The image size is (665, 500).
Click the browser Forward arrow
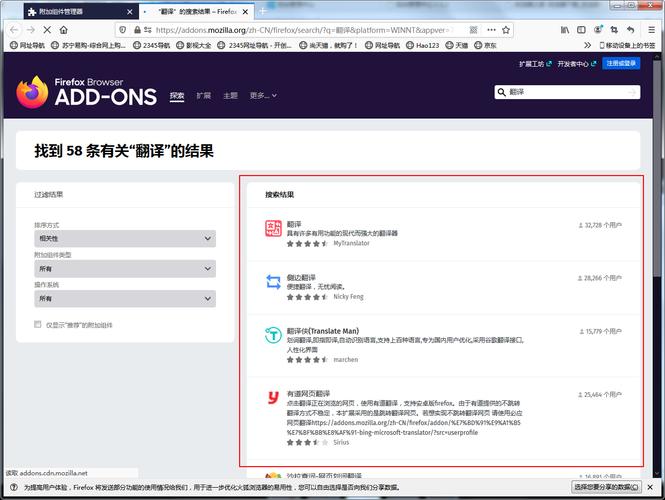coord(31,30)
